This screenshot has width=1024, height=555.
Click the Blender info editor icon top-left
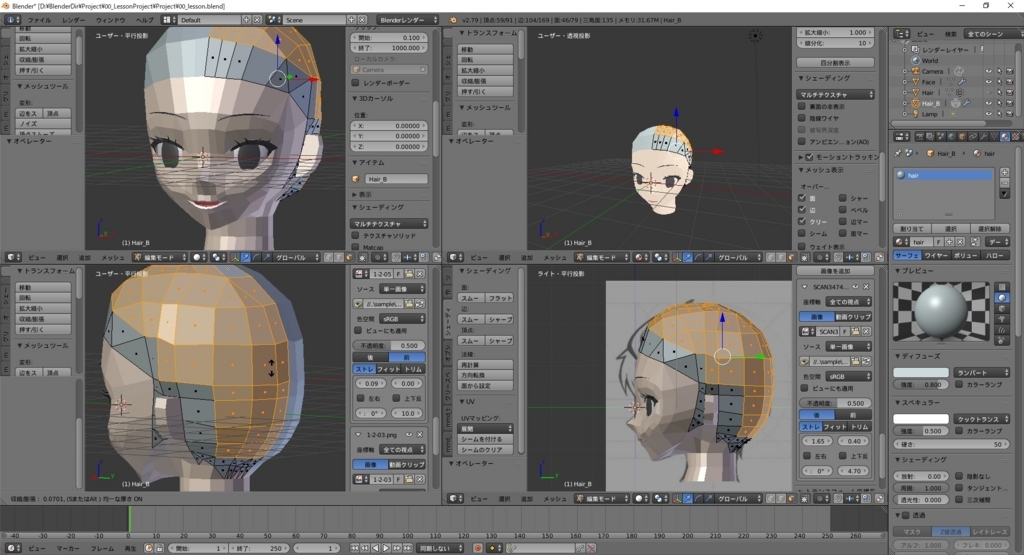pos(11,20)
